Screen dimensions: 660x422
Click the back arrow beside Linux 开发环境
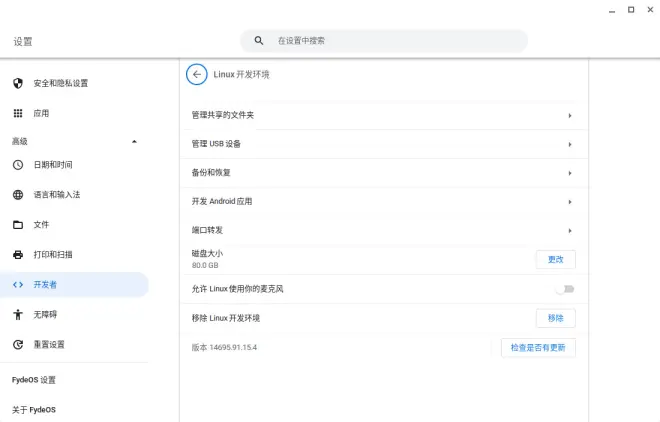point(197,74)
